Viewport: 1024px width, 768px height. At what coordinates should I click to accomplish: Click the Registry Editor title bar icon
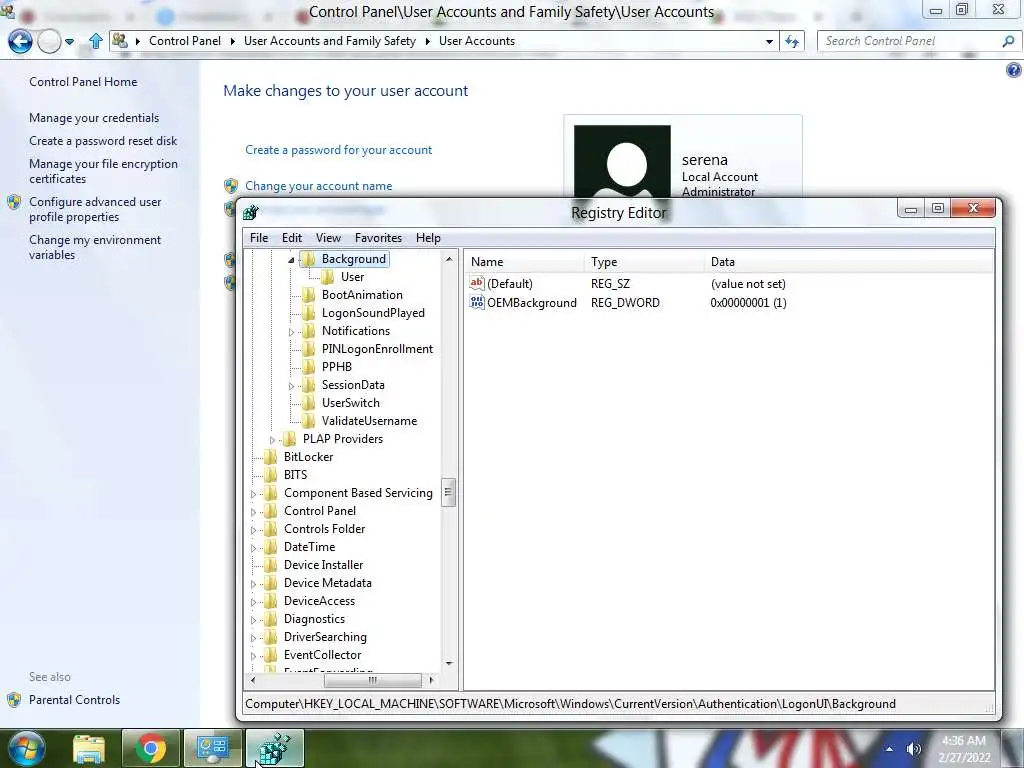251,212
